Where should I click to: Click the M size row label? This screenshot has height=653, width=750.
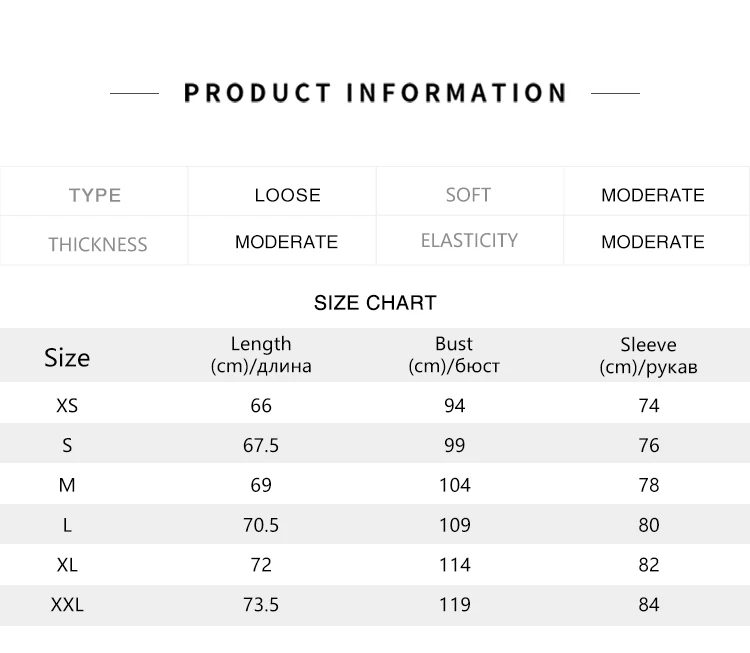pos(67,485)
